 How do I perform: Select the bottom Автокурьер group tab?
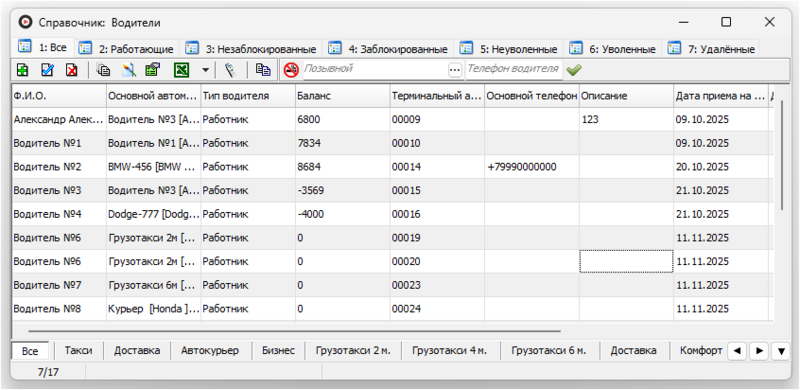pyautogui.click(x=210, y=351)
